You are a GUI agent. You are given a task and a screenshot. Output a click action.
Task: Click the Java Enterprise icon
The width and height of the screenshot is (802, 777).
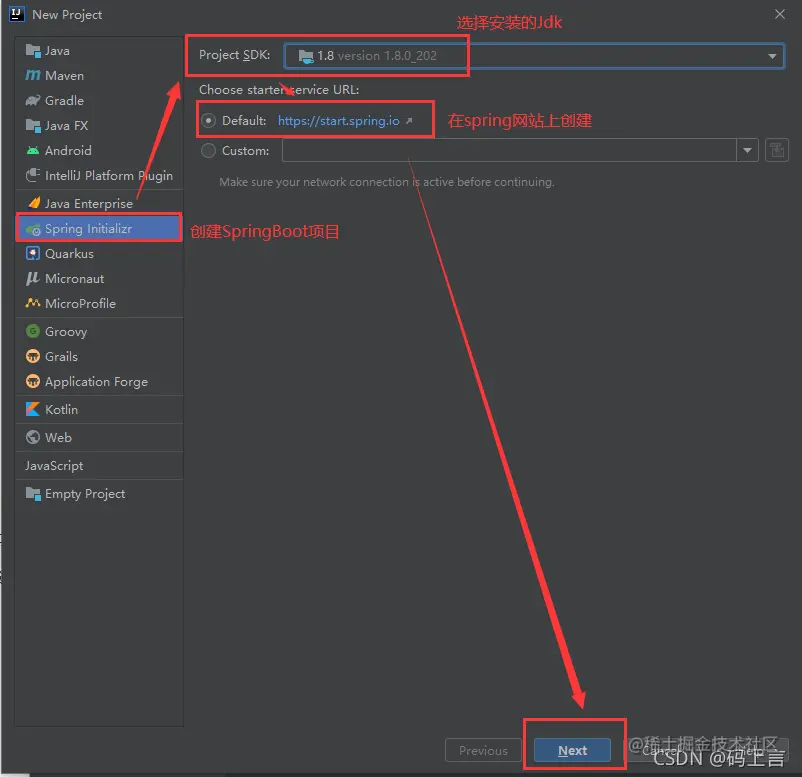[34, 203]
